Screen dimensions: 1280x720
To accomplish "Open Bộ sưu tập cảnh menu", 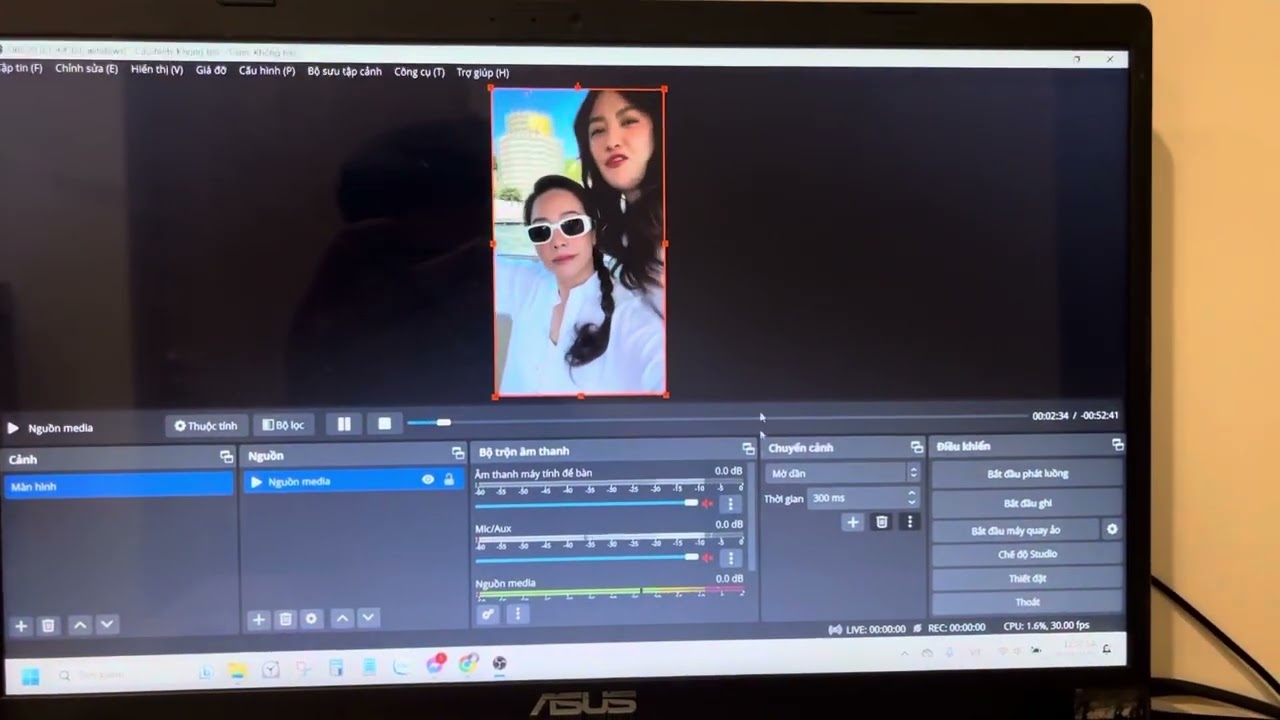I will [x=345, y=72].
